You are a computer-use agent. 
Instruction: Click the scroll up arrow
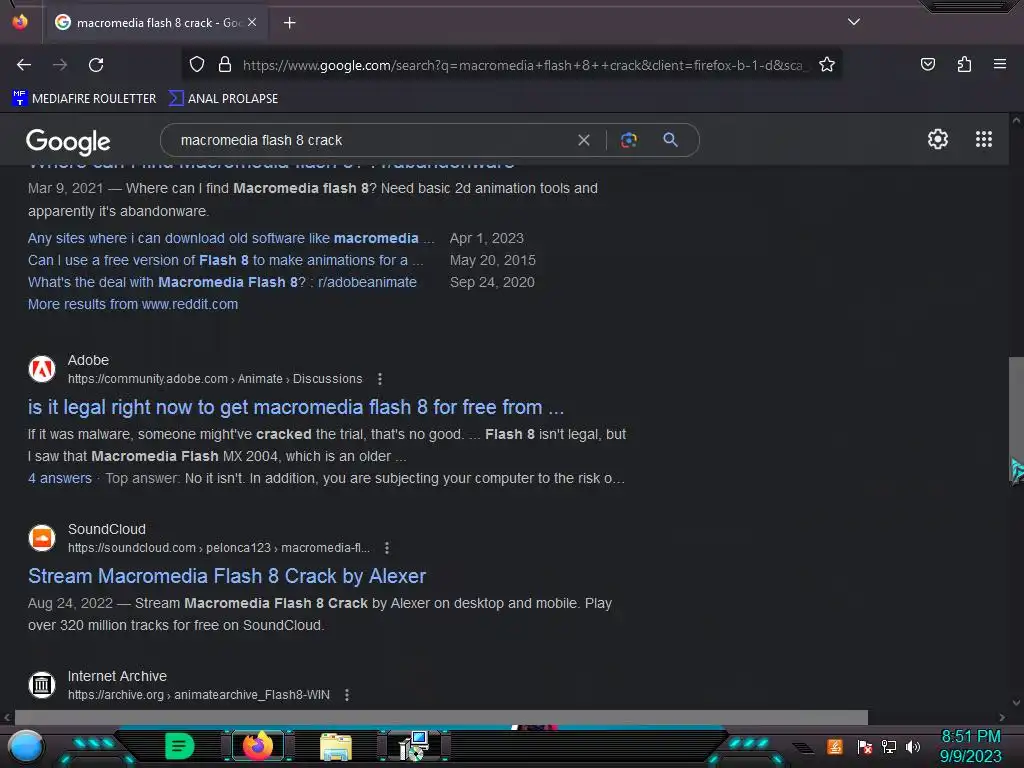pyautogui.click(x=1016, y=120)
